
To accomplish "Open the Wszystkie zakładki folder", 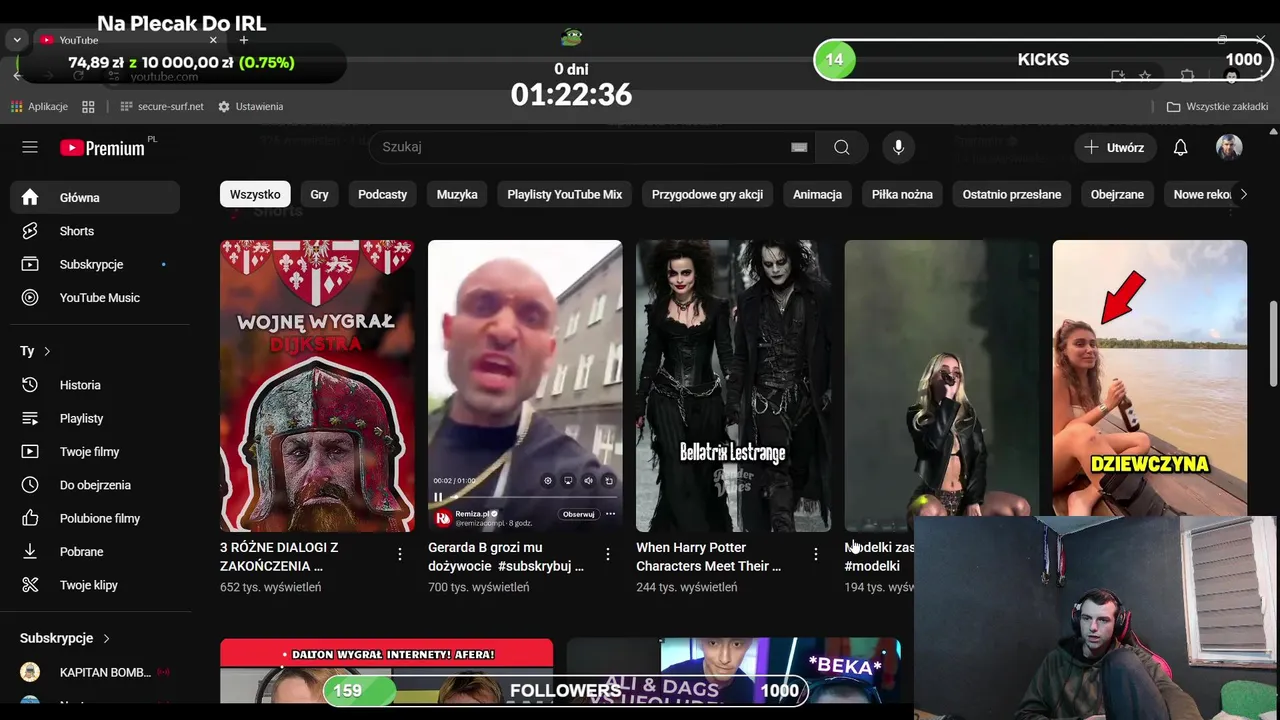I will [x=1217, y=106].
